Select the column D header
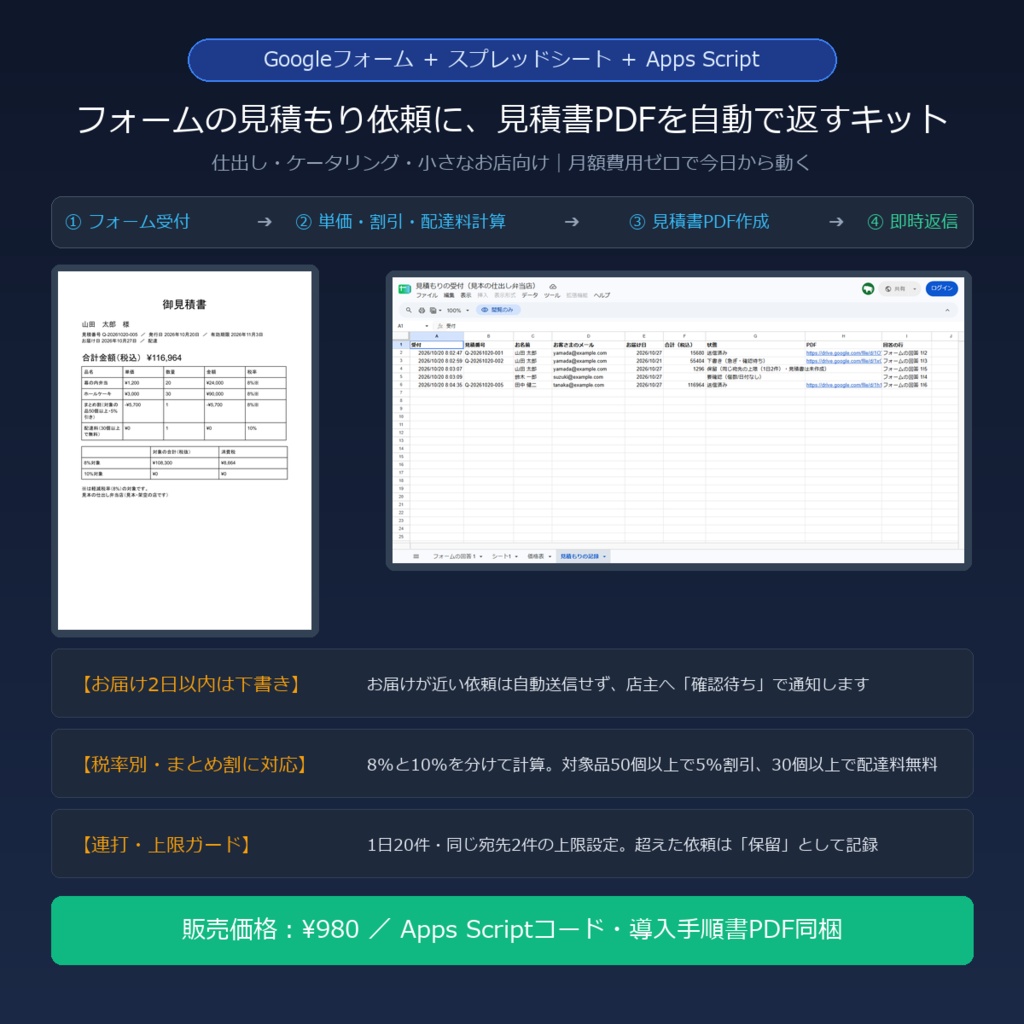1024x1024 pixels. click(588, 336)
